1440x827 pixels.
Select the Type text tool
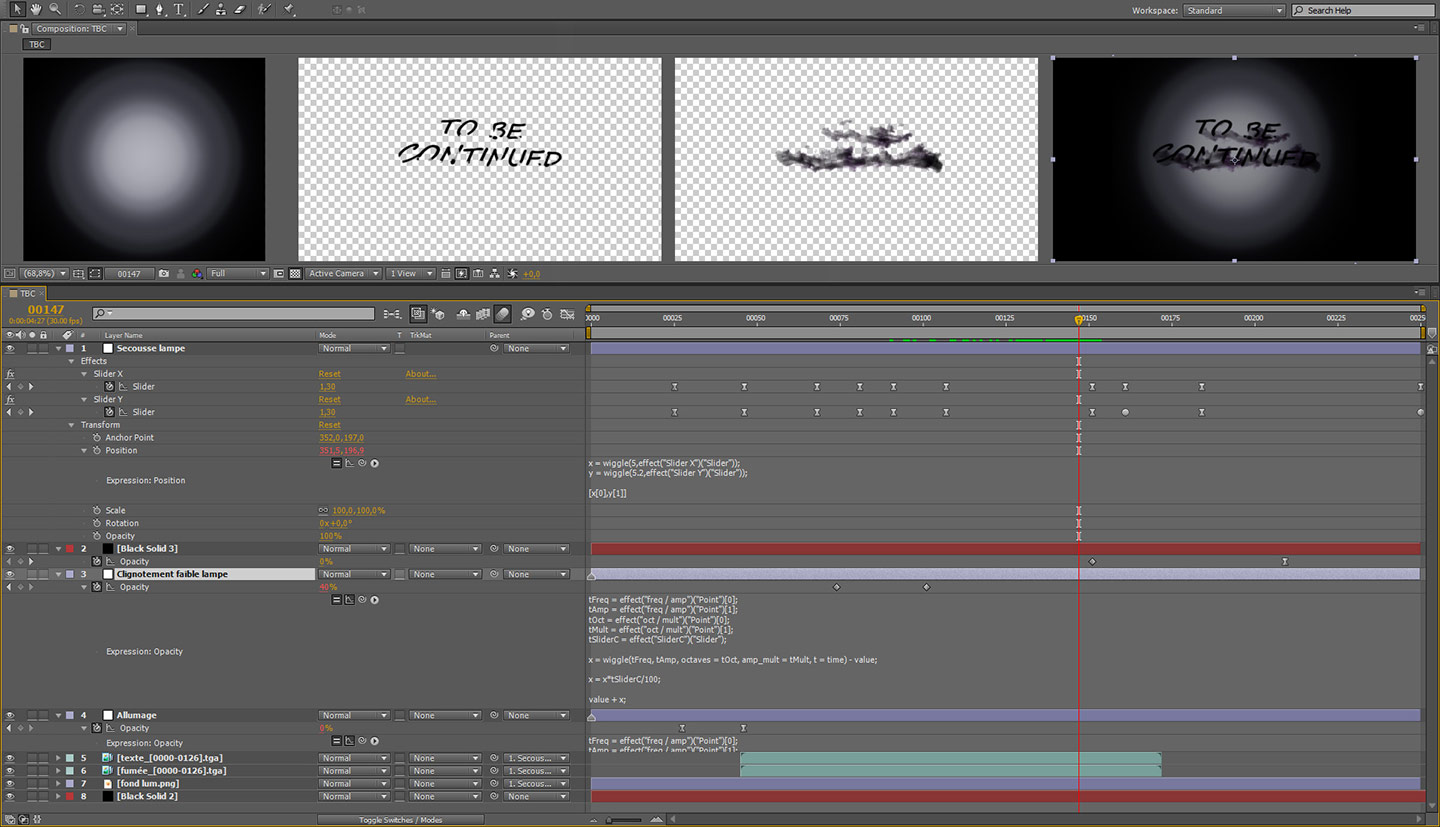(179, 9)
